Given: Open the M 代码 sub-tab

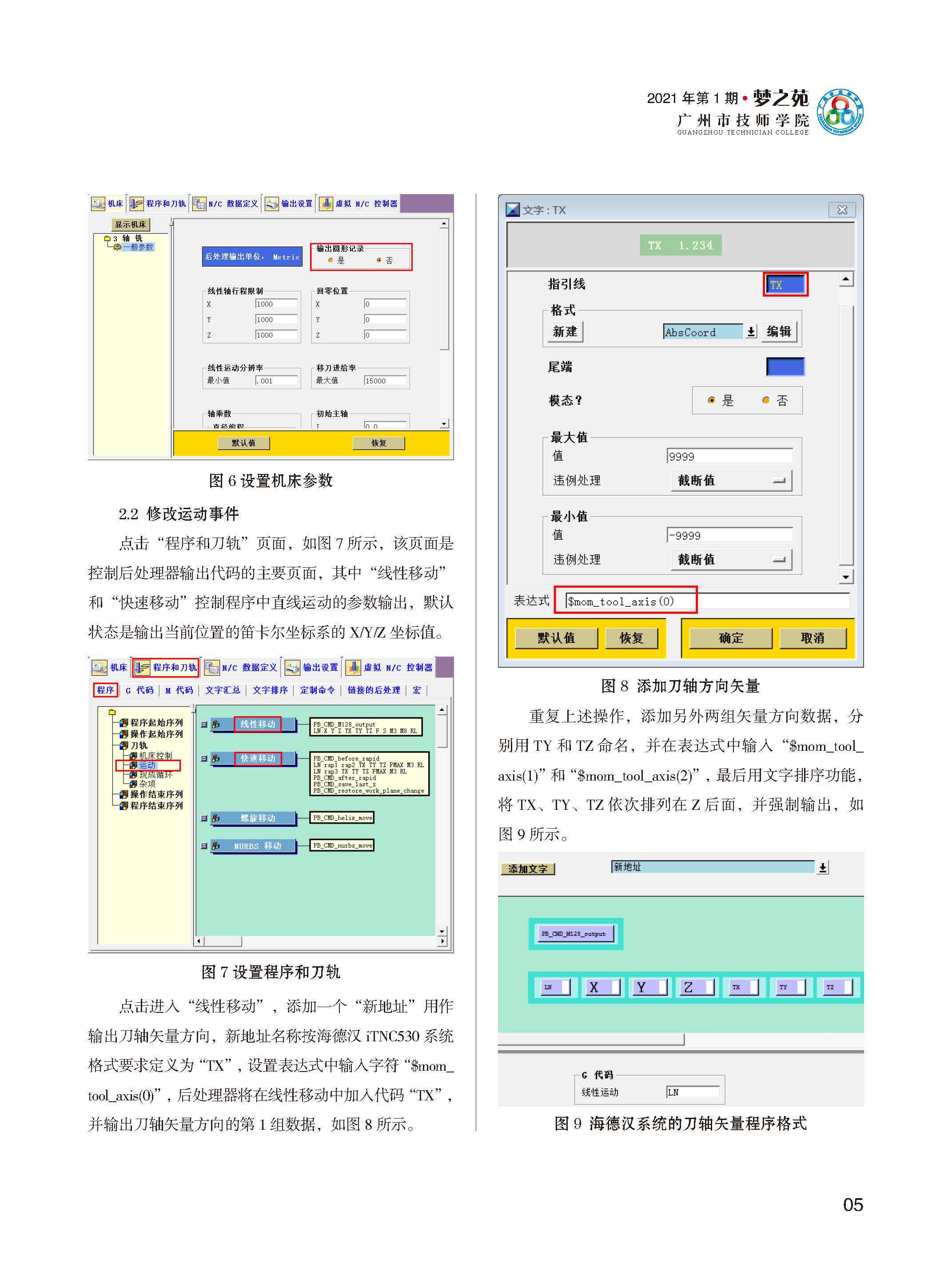Looking at the screenshot, I should pyautogui.click(x=179, y=690).
